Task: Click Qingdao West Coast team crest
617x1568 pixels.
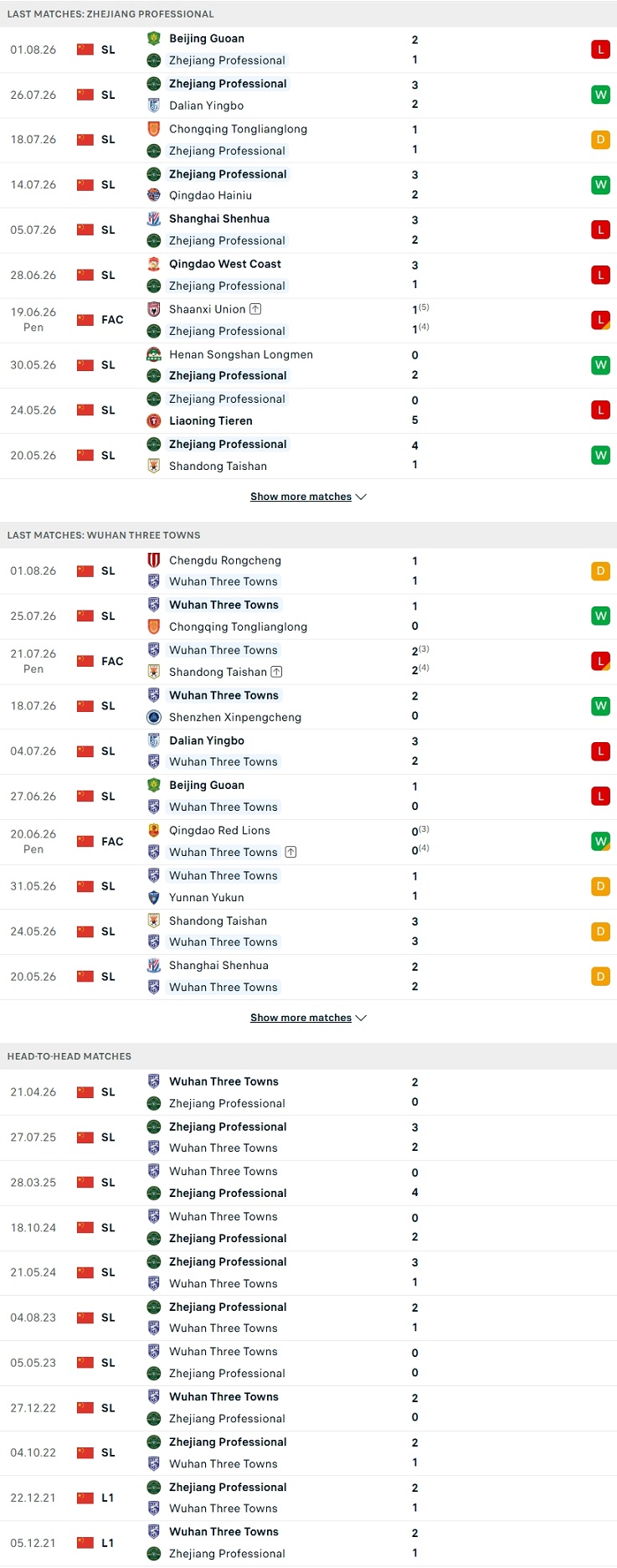Action: pyautogui.click(x=154, y=264)
